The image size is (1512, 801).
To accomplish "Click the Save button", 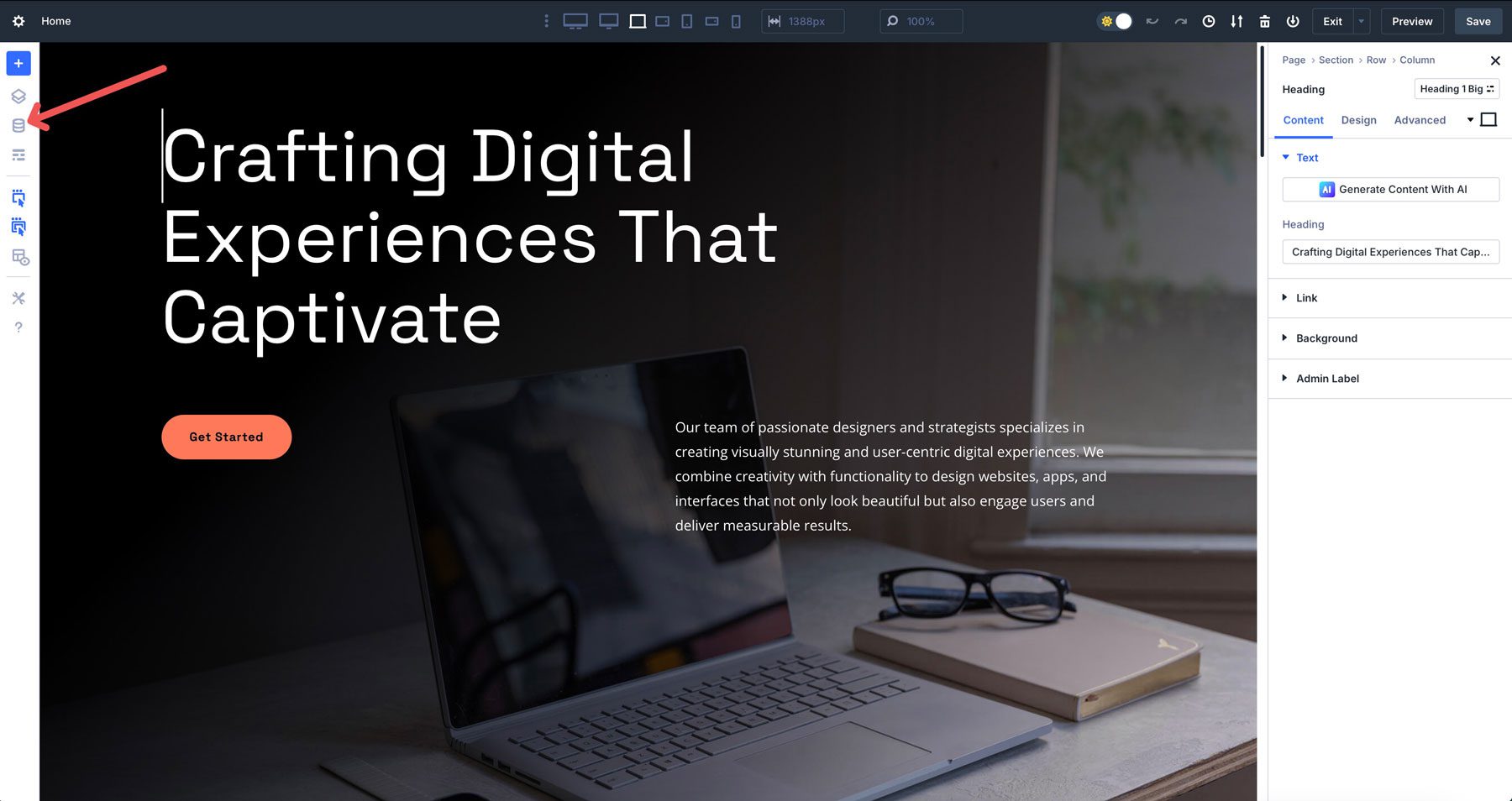I will tap(1478, 21).
